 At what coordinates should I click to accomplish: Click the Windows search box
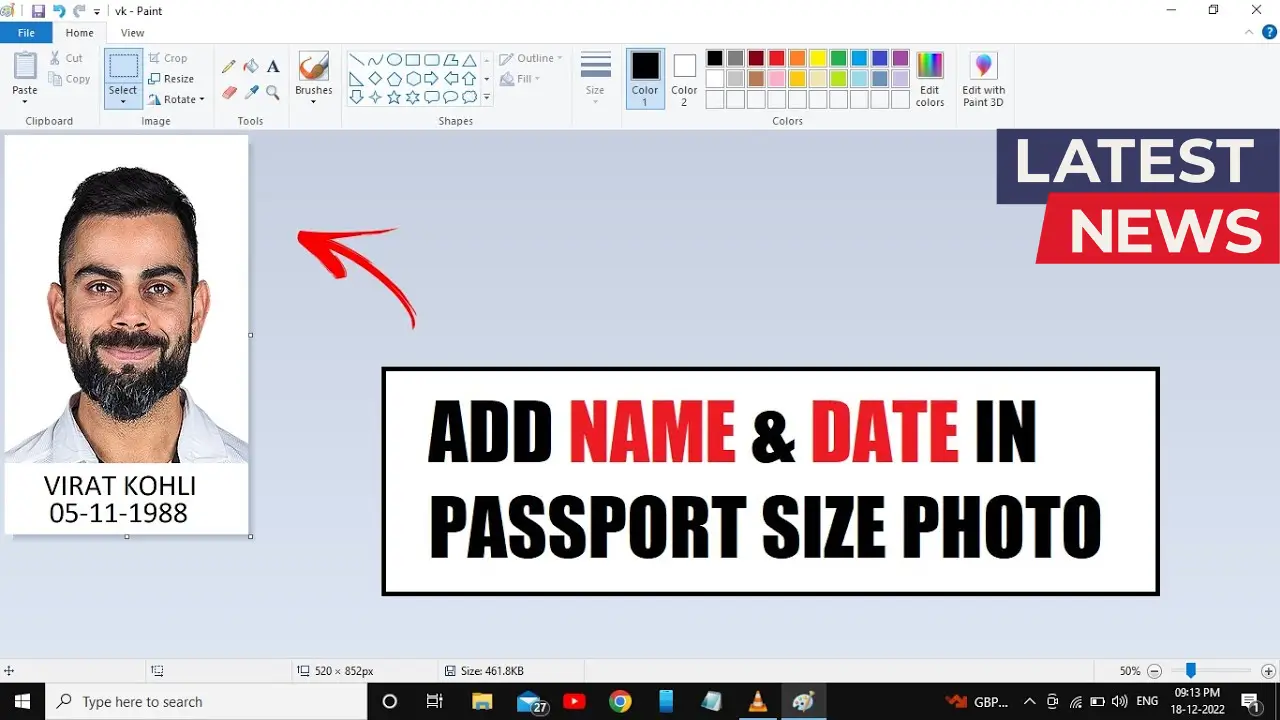206,702
